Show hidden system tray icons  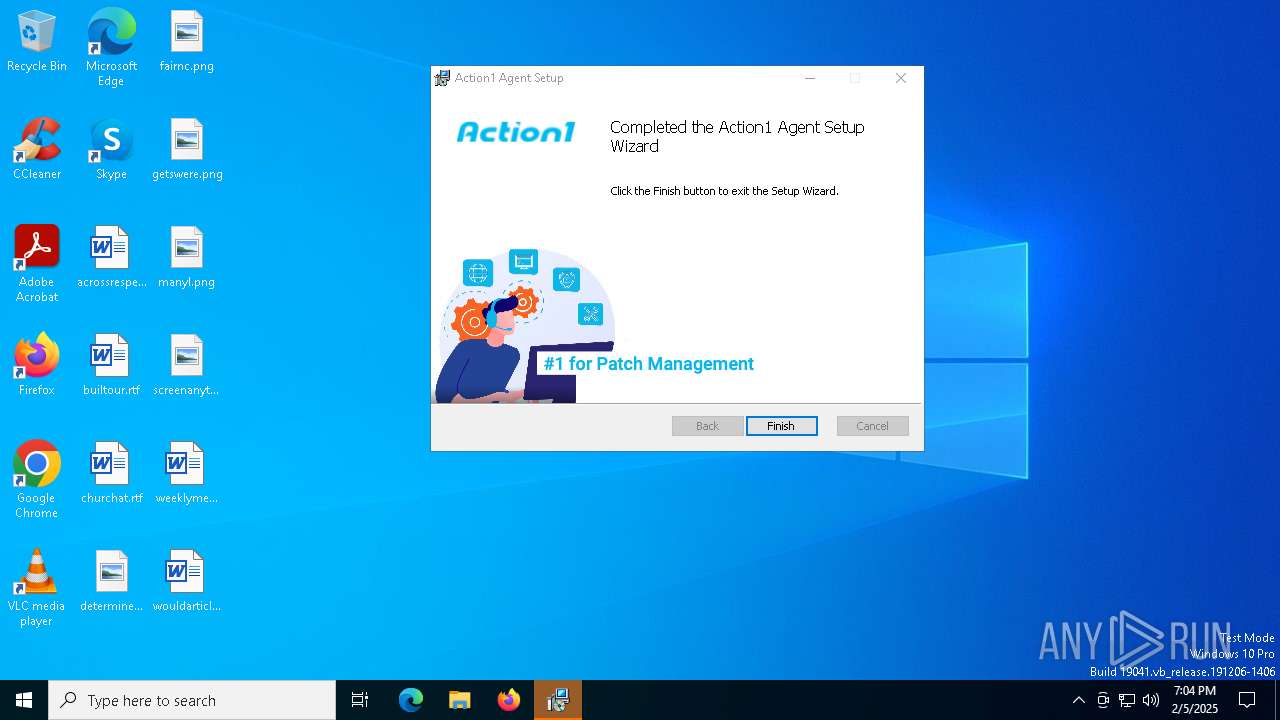coord(1078,700)
